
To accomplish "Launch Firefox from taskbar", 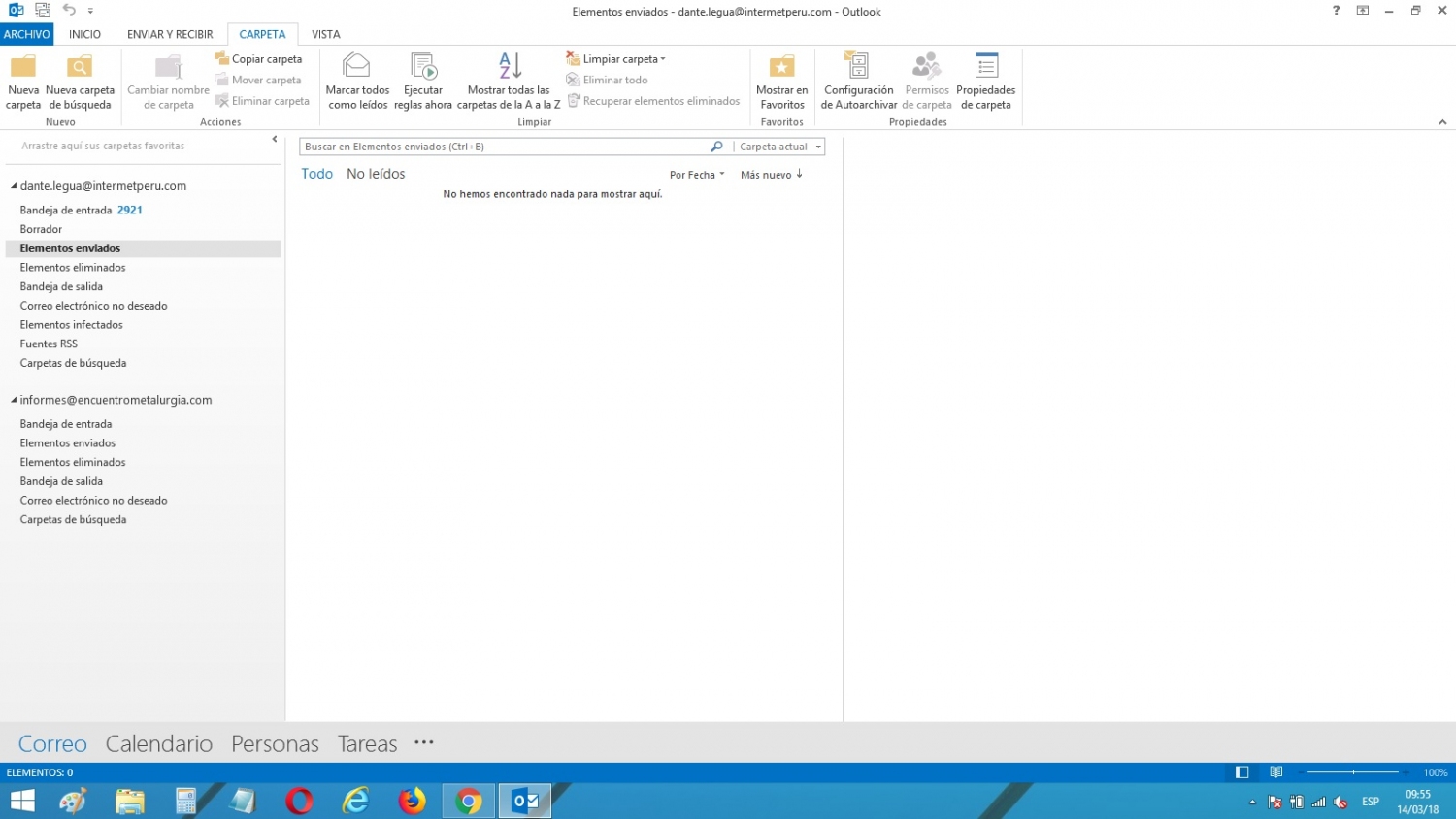I will coord(413,801).
